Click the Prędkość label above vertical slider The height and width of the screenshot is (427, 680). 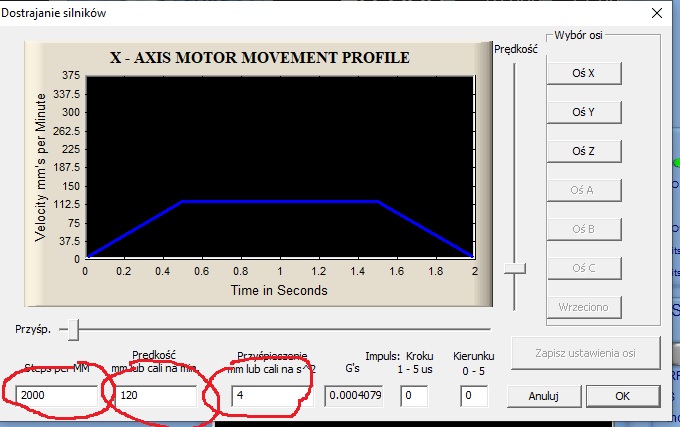[516, 49]
